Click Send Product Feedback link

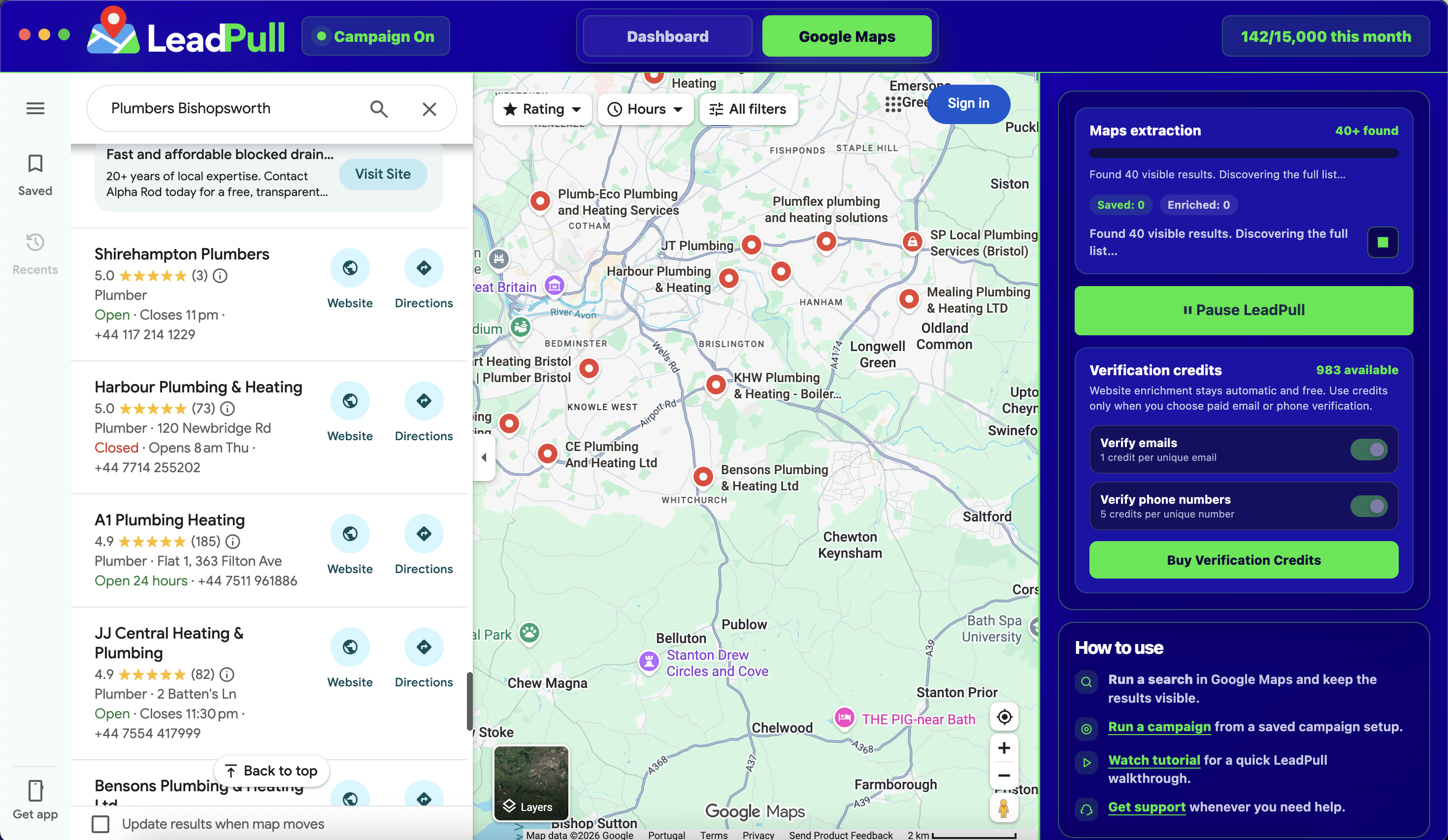(x=841, y=835)
